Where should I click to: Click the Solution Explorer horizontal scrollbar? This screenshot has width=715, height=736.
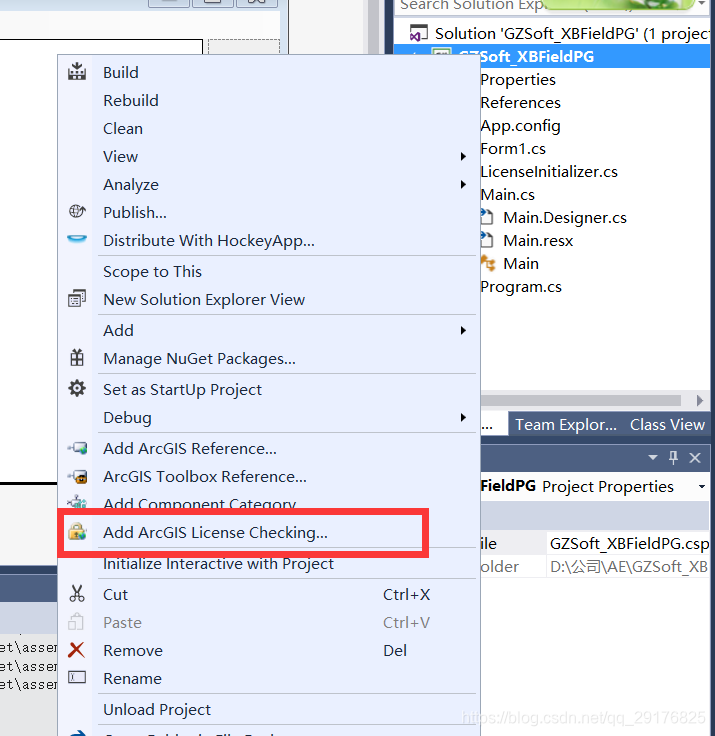coord(581,400)
